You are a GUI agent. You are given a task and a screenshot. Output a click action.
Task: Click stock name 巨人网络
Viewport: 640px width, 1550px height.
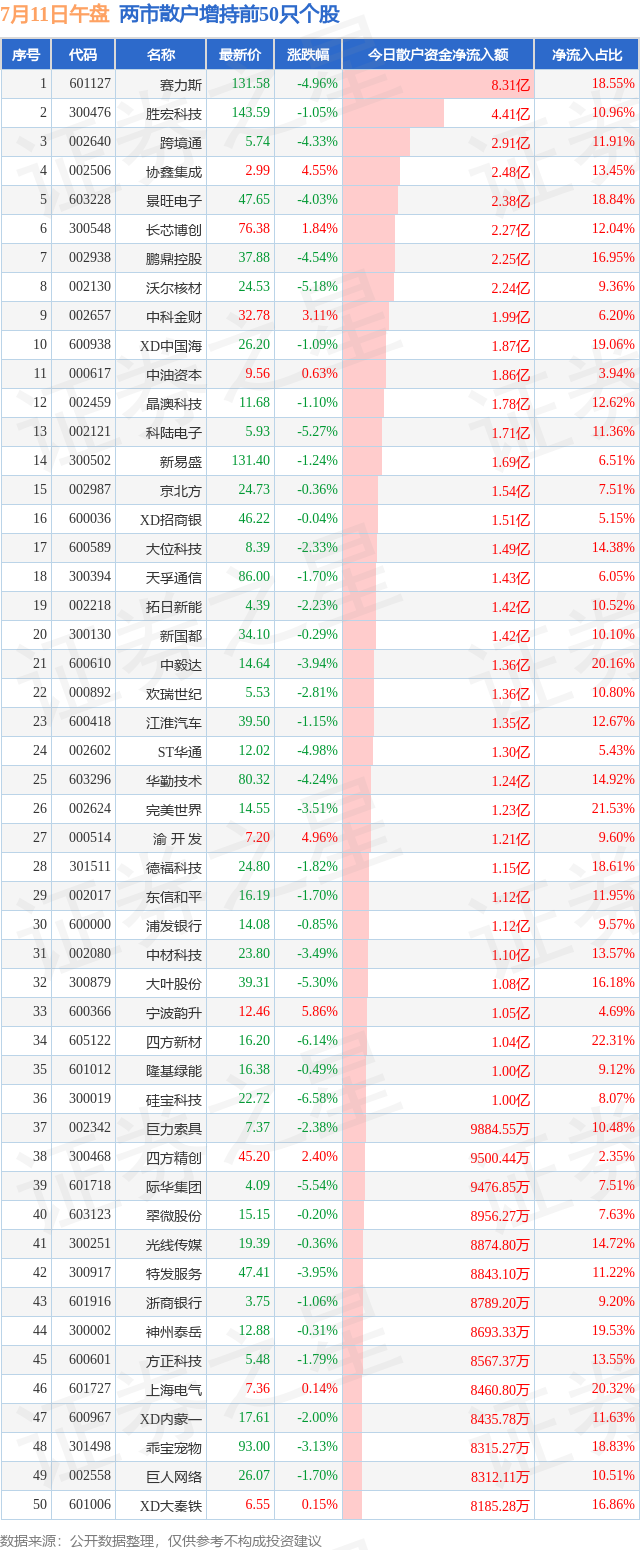click(174, 1477)
